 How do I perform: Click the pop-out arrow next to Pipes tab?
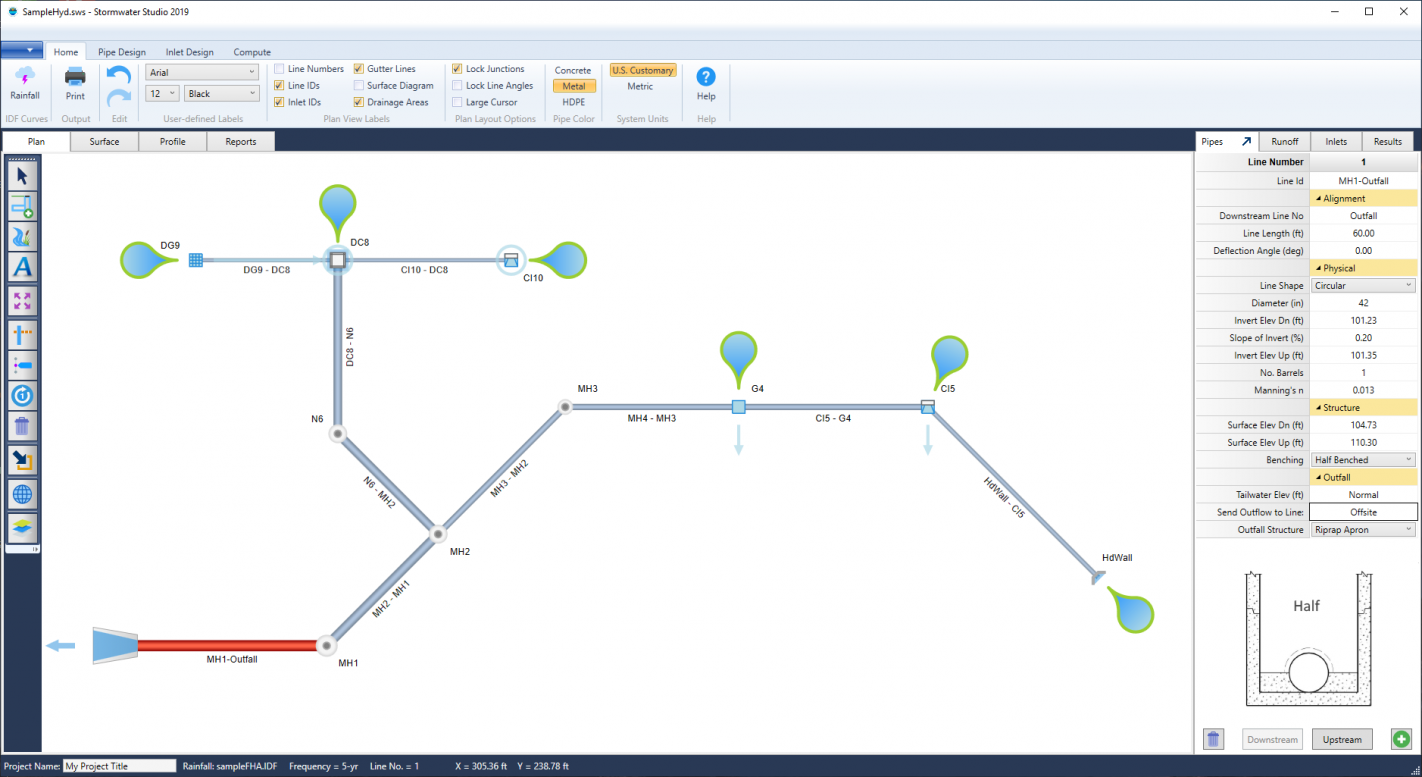[1246, 142]
